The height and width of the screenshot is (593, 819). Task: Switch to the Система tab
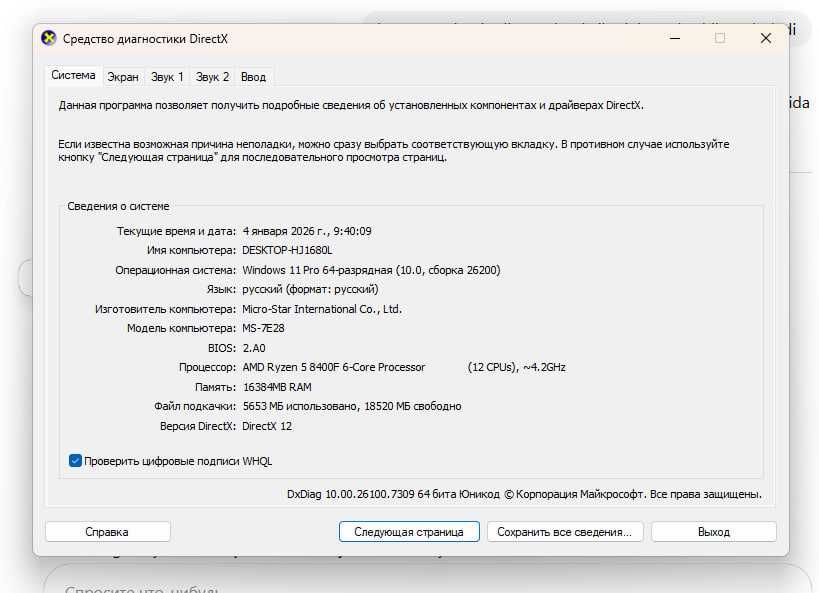click(73, 75)
